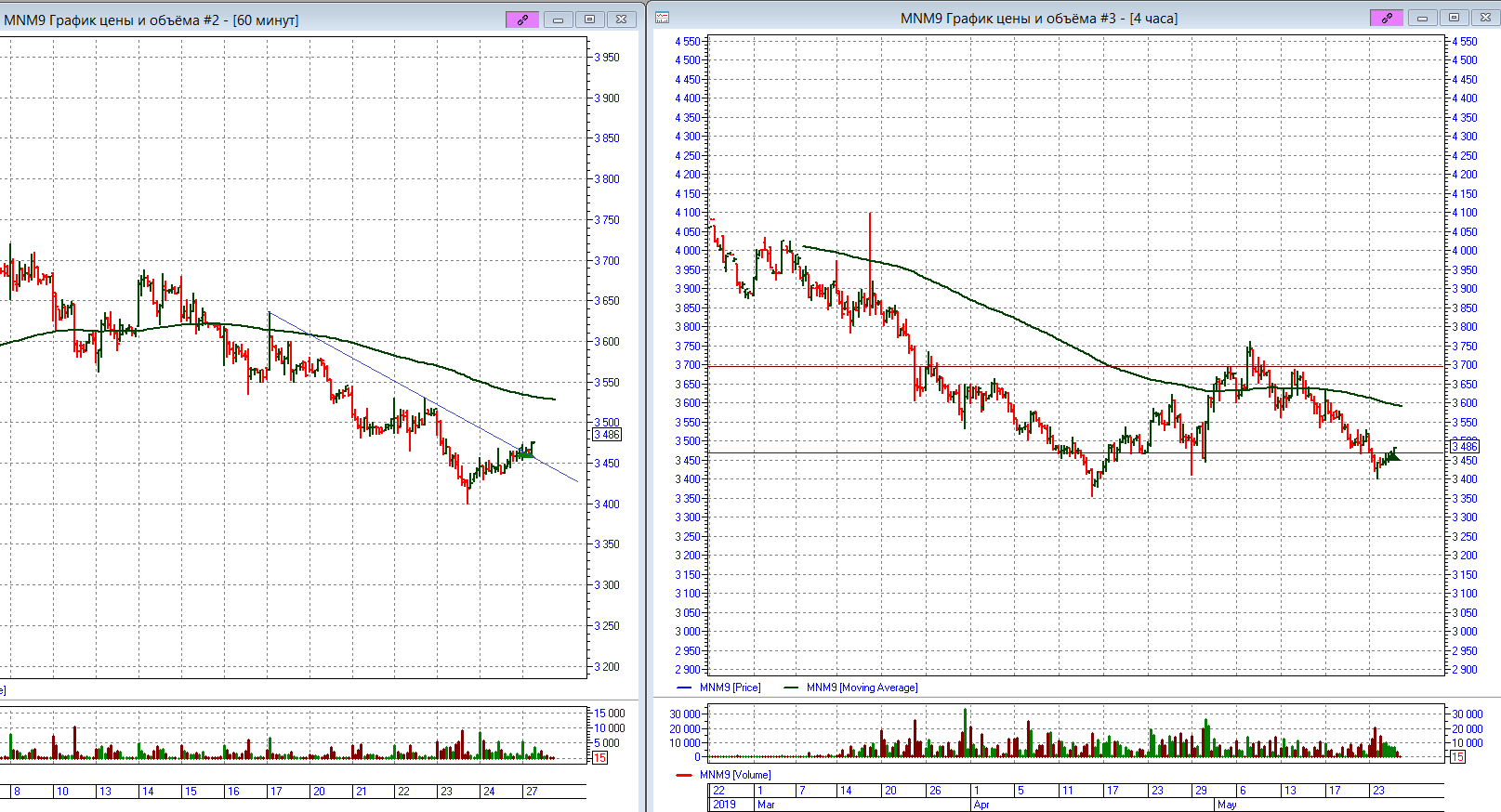Click the 3 486 current price label in 60-minute chart

(x=606, y=435)
